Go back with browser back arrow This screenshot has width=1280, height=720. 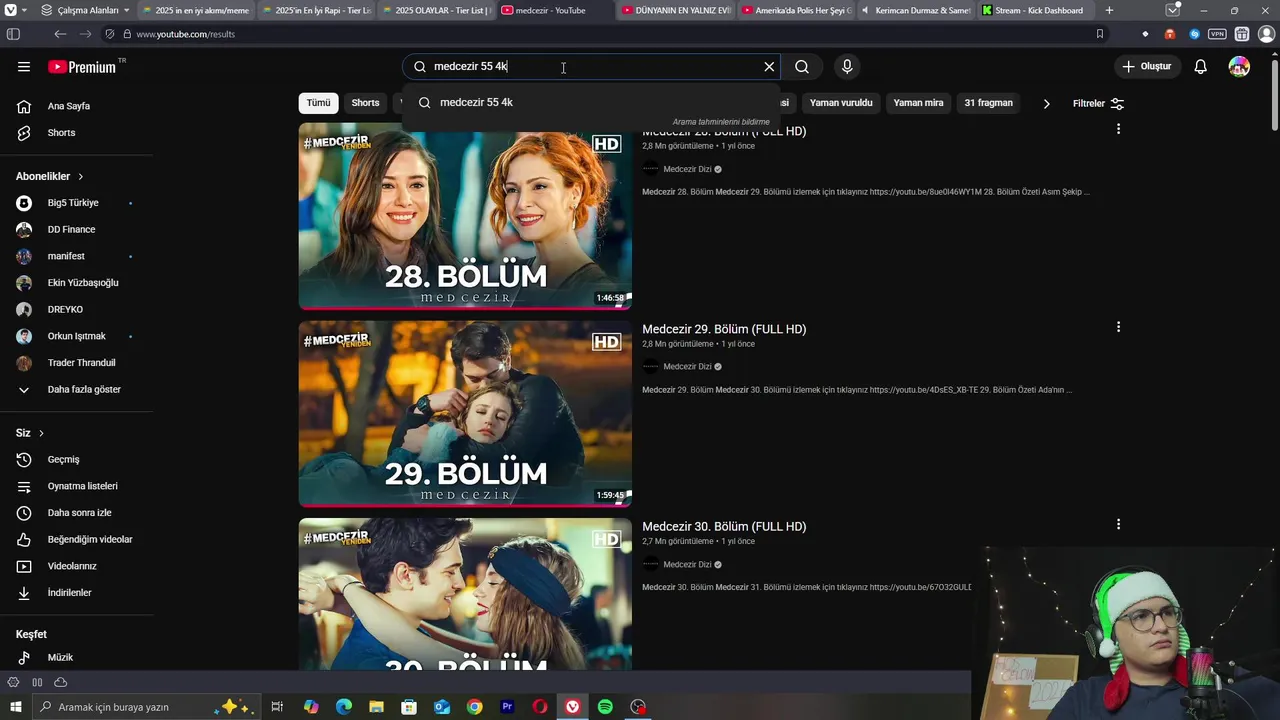60,34
